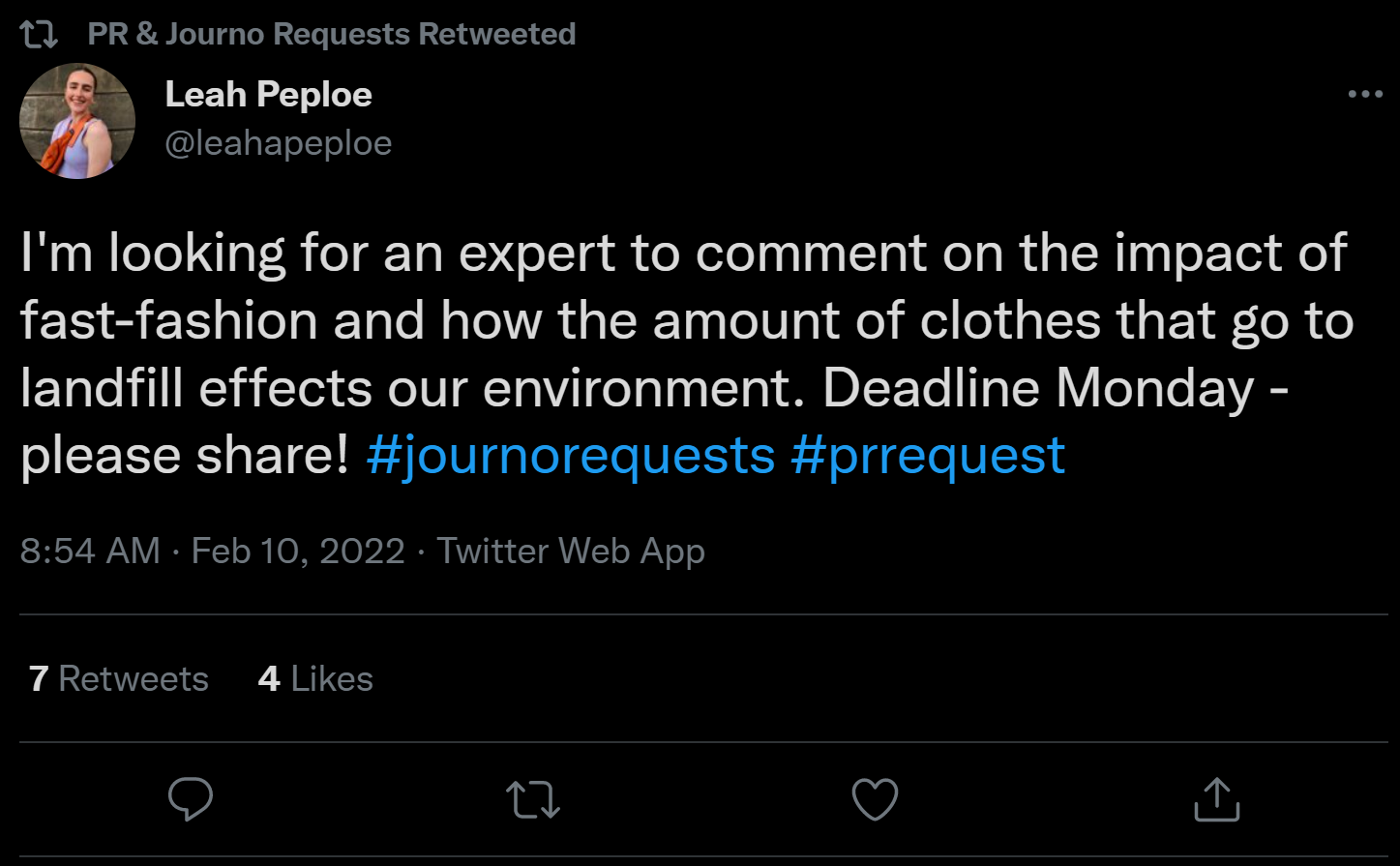Open the PR & Journo Requests Retweeted label
1400x866 pixels.
point(330,32)
